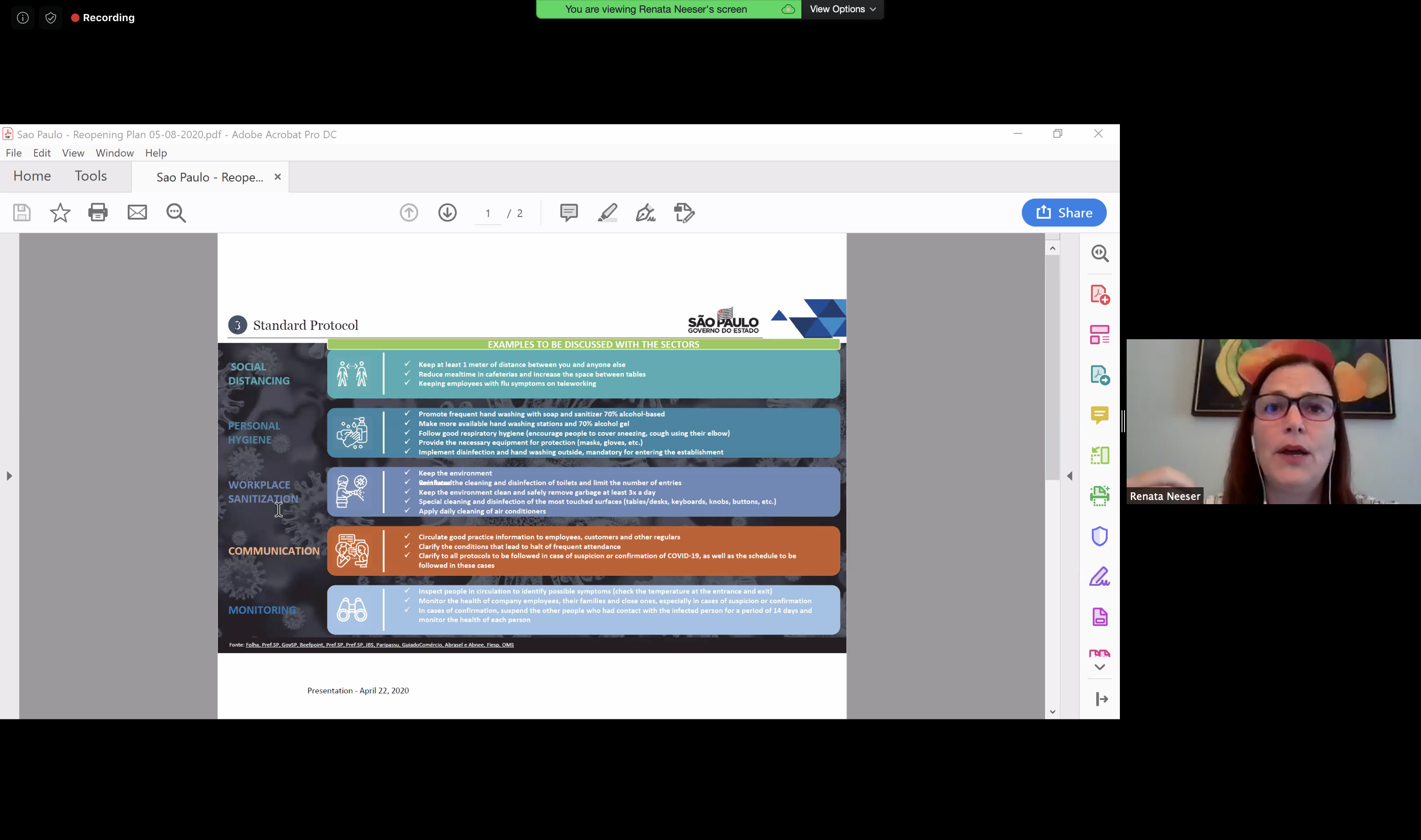1421x840 pixels.
Task: Select the Highlight text pen tool
Action: pyautogui.click(x=607, y=212)
